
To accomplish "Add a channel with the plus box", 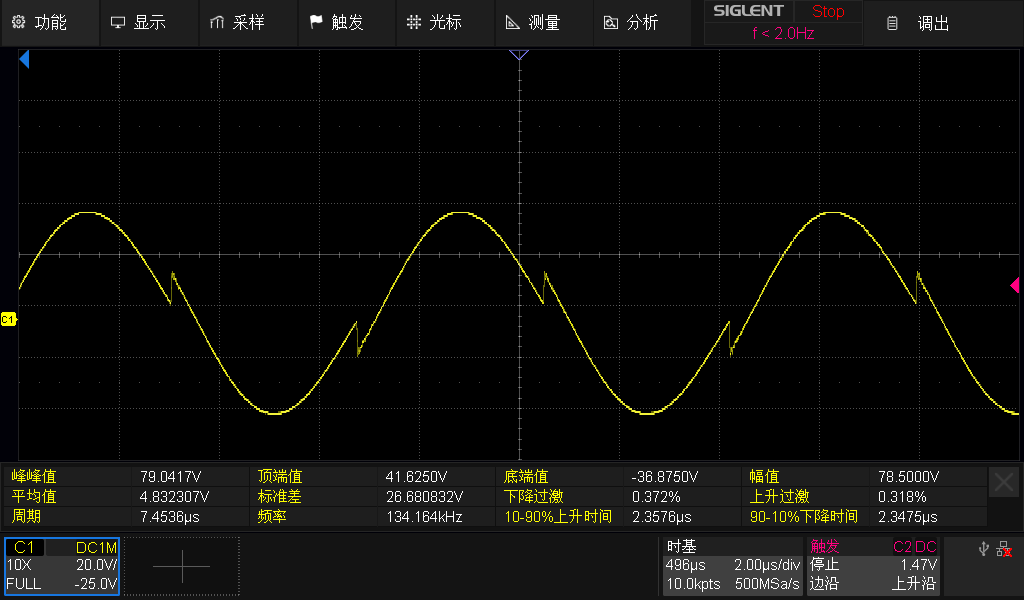I will coord(182,566).
